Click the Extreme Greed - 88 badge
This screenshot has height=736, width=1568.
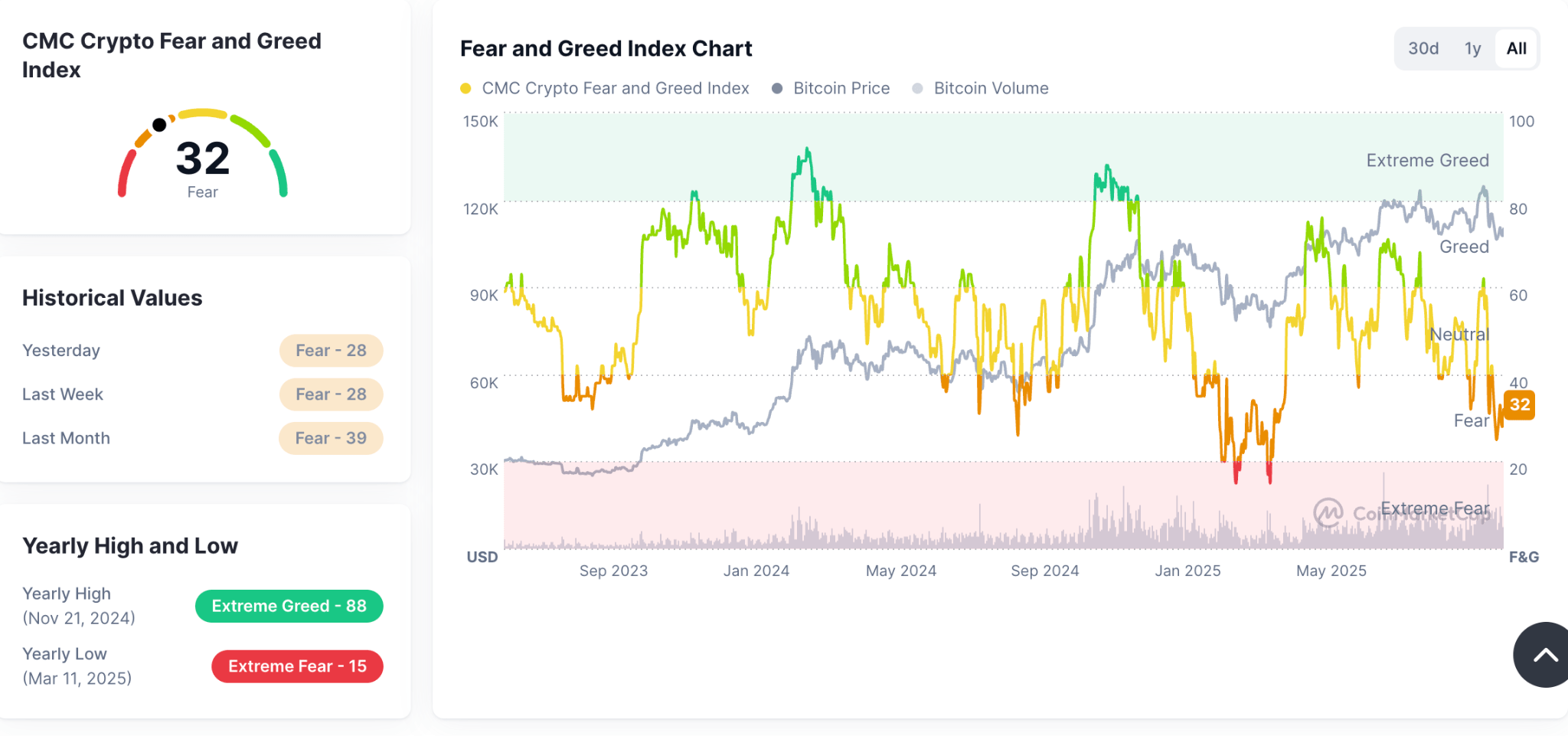(289, 606)
